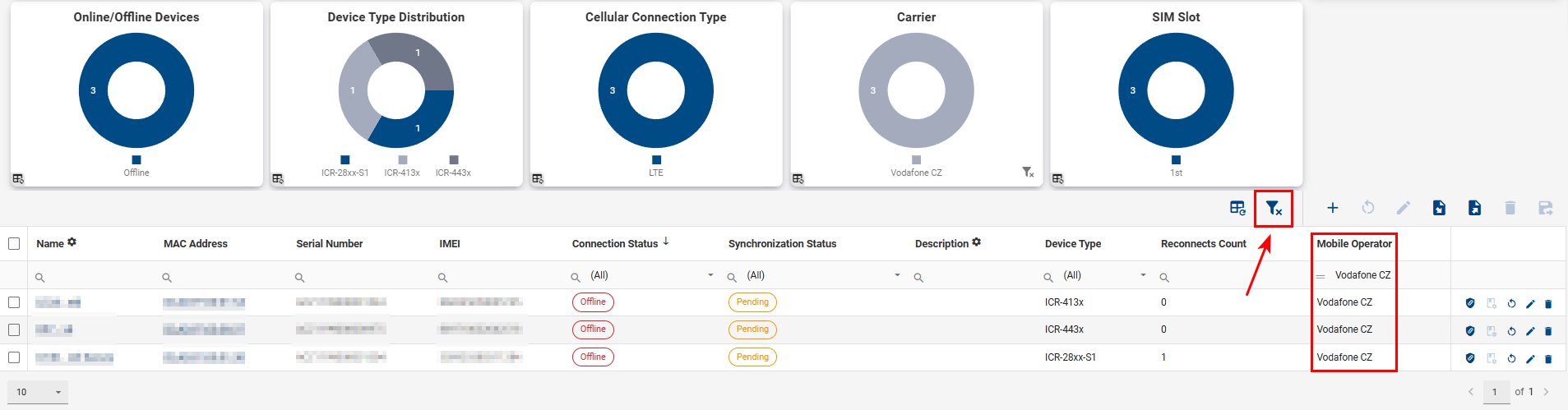1568x410 pixels.
Task: Click the Device Type column header
Action: [x=1072, y=244]
